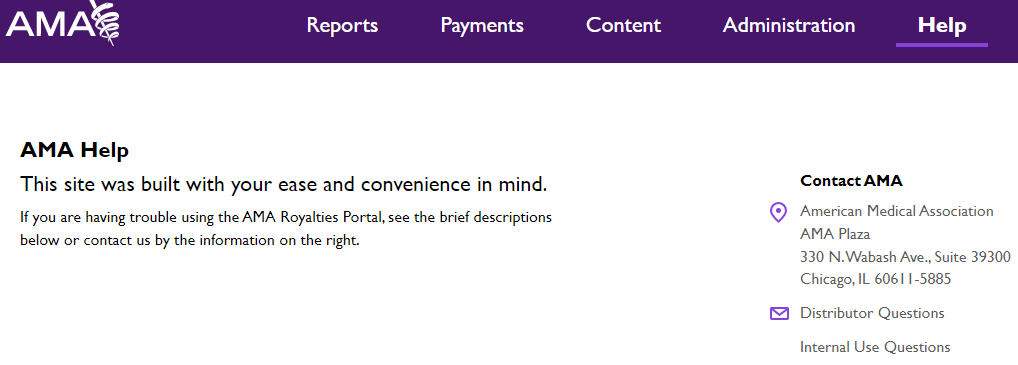The image size is (1018, 365).
Task: Click the serpent staff emblem in the logo
Action: click(107, 21)
